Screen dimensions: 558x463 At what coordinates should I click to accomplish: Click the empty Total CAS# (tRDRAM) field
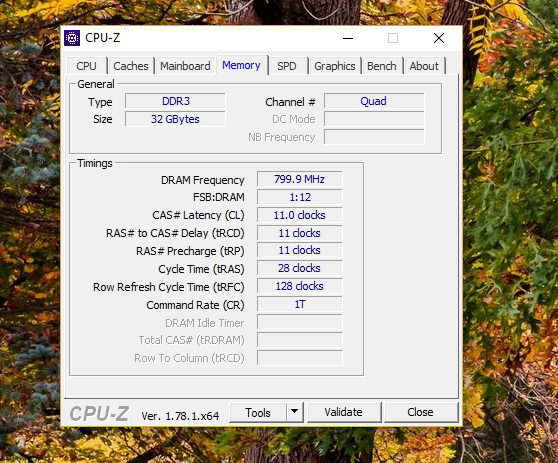(x=300, y=340)
